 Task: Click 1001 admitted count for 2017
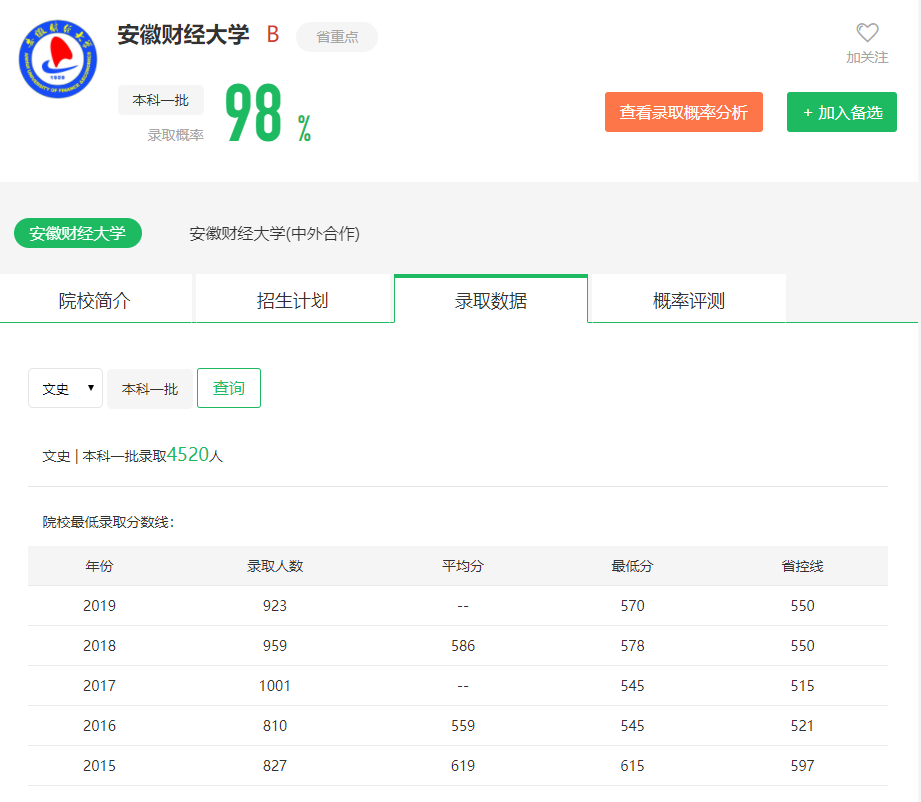coord(275,686)
